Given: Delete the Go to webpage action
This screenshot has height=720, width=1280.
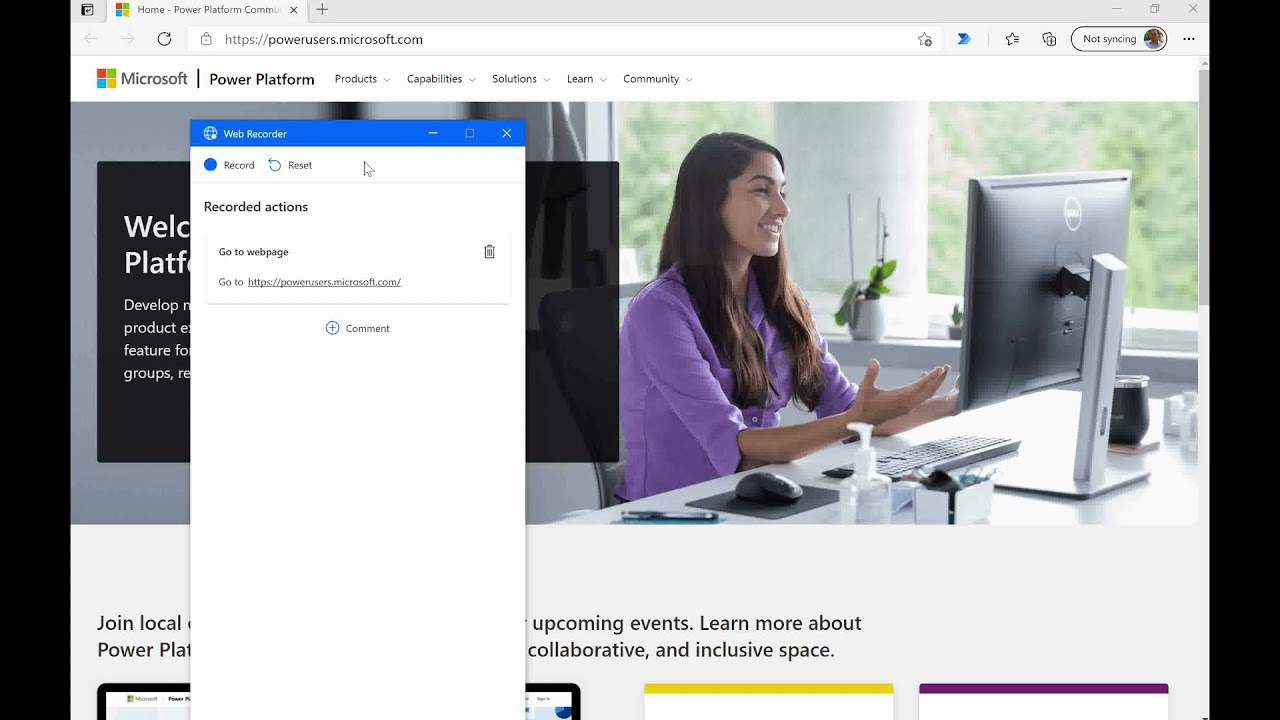Looking at the screenshot, I should (489, 252).
